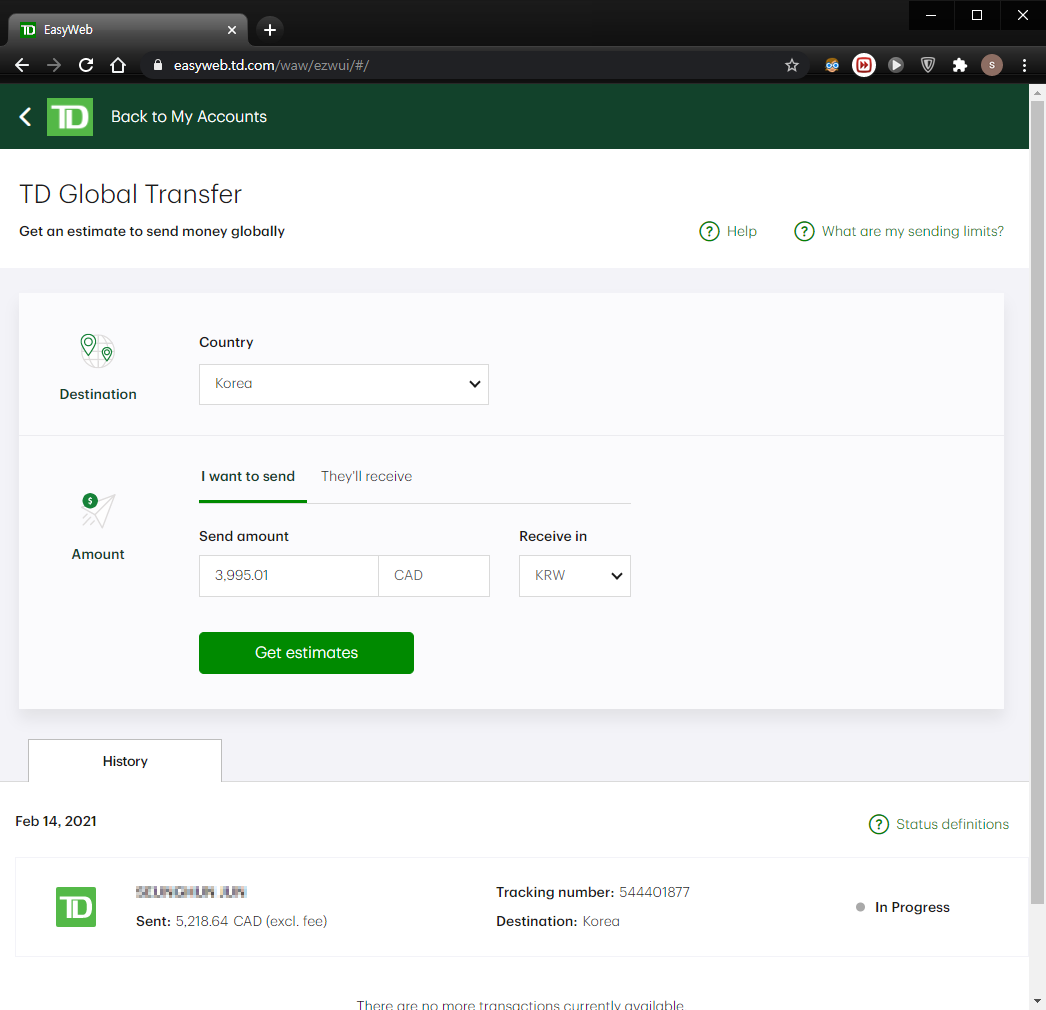Open the shield extension icon
The width and height of the screenshot is (1046, 1010).
[928, 65]
